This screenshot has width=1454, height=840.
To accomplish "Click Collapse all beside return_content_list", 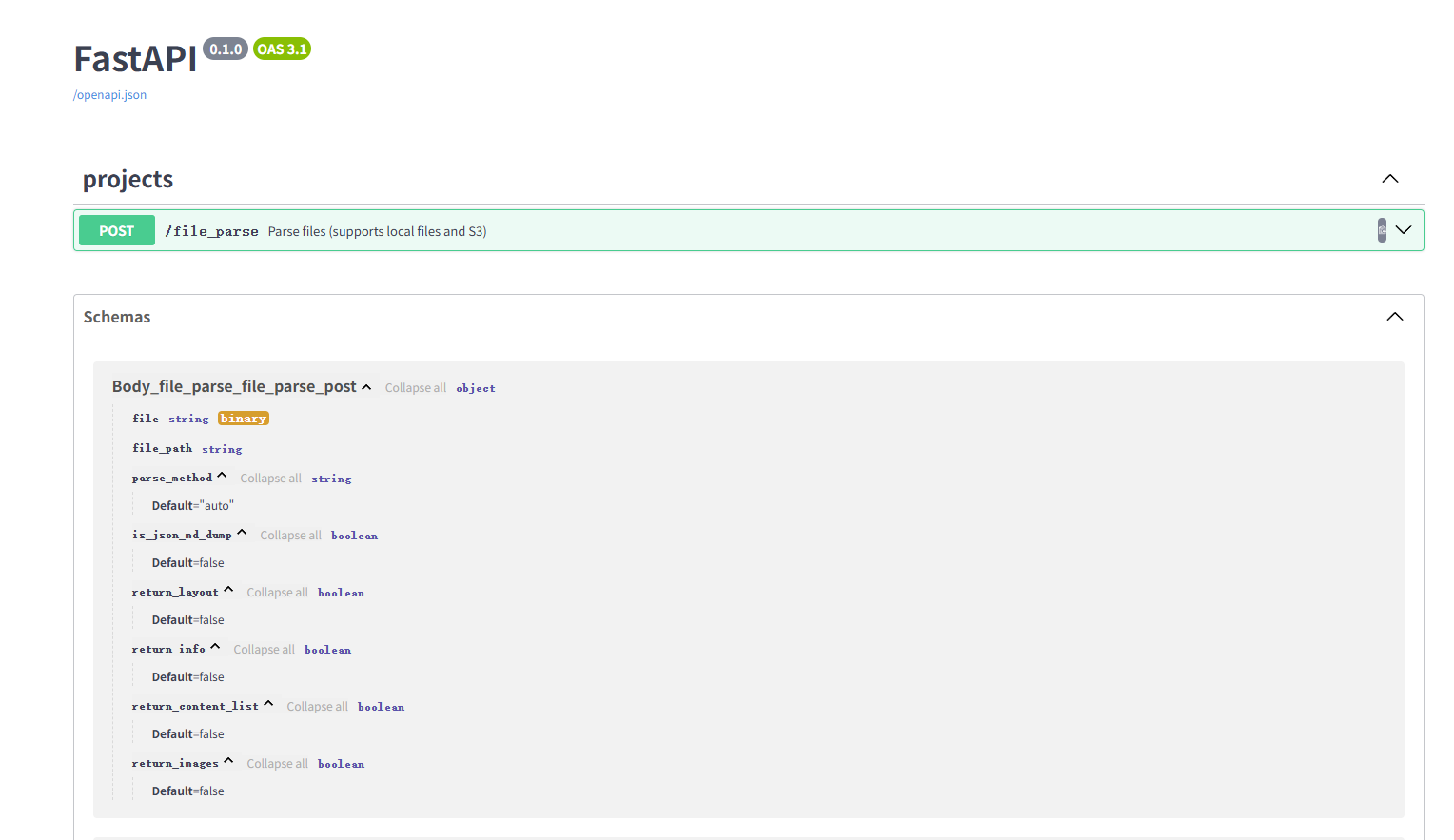I will pos(318,707).
